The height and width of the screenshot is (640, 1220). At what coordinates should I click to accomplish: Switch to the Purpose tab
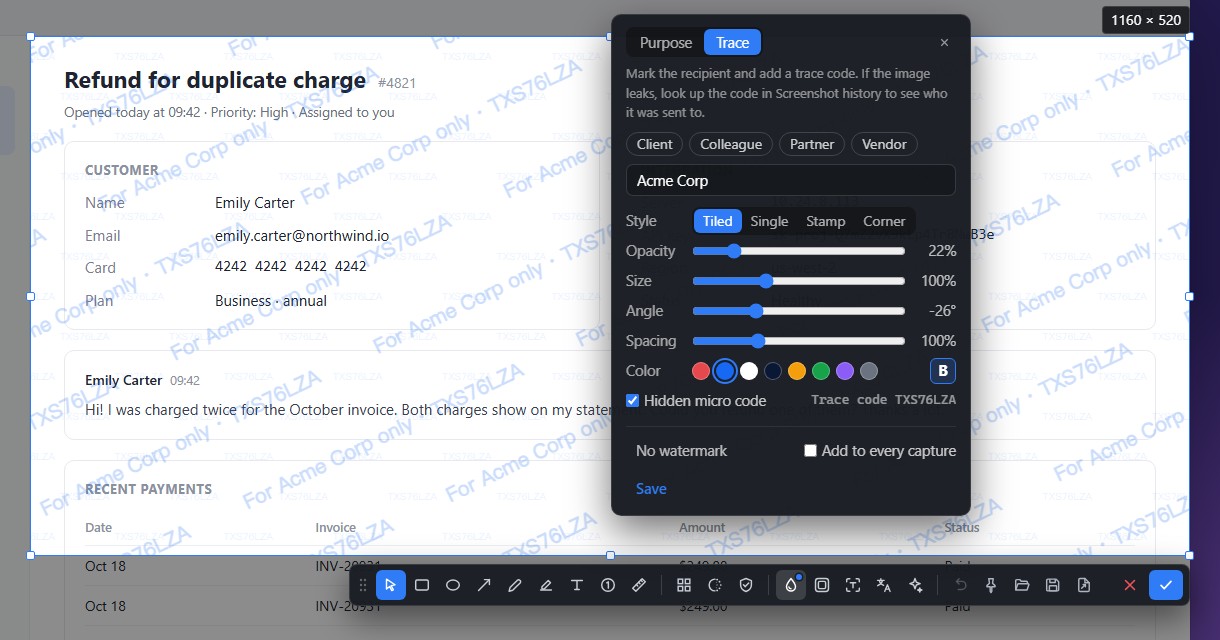pyautogui.click(x=666, y=43)
